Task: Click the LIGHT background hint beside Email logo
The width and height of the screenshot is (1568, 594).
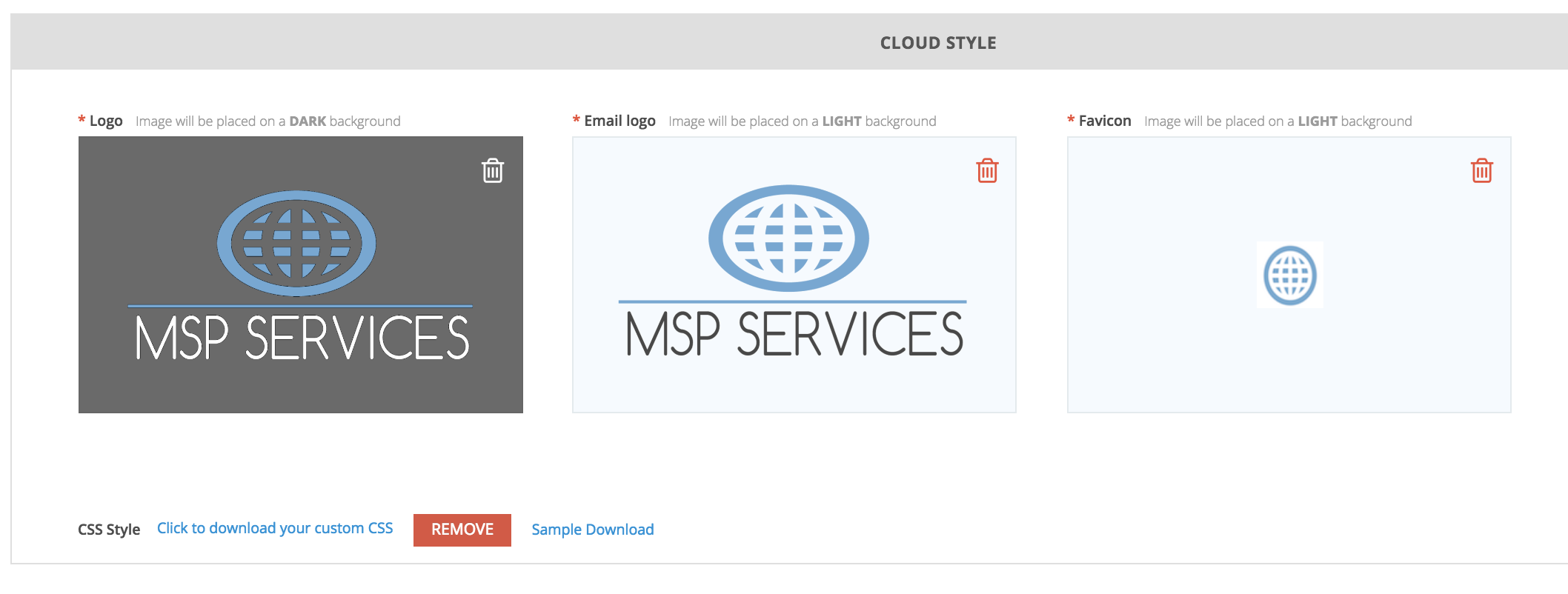Action: pyautogui.click(x=803, y=121)
